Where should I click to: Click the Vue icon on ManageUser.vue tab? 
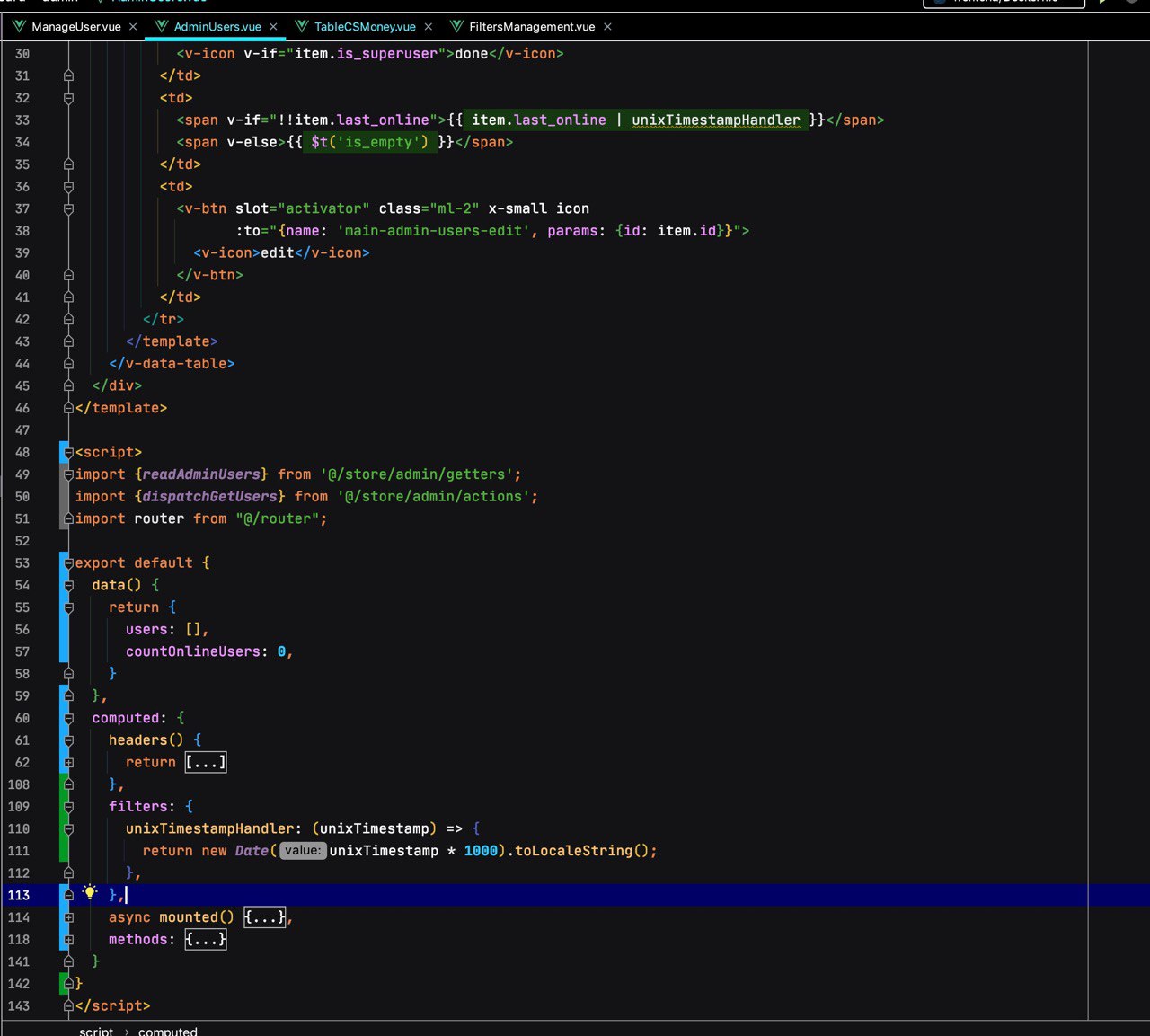(19, 26)
